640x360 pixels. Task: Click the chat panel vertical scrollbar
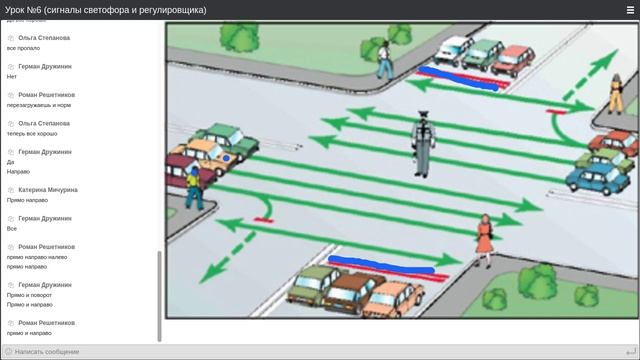click(x=160, y=296)
